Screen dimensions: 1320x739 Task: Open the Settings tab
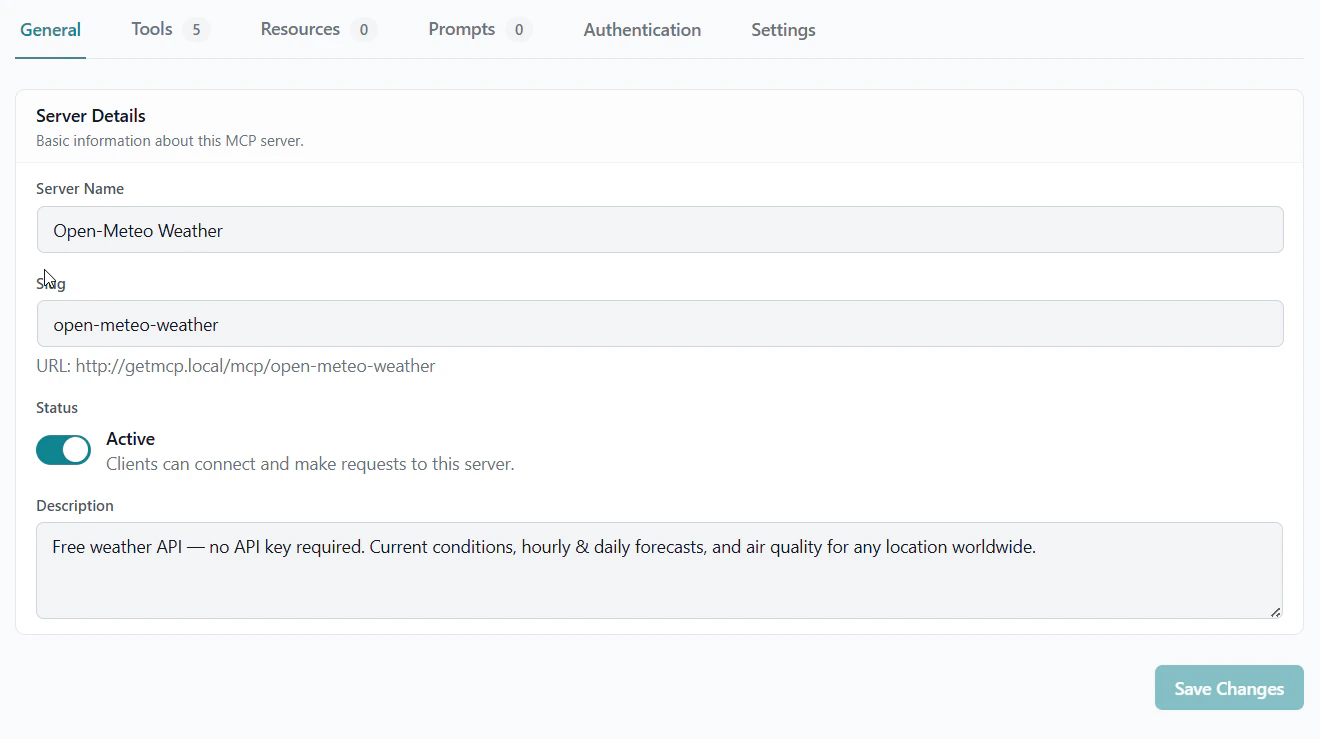(x=783, y=30)
